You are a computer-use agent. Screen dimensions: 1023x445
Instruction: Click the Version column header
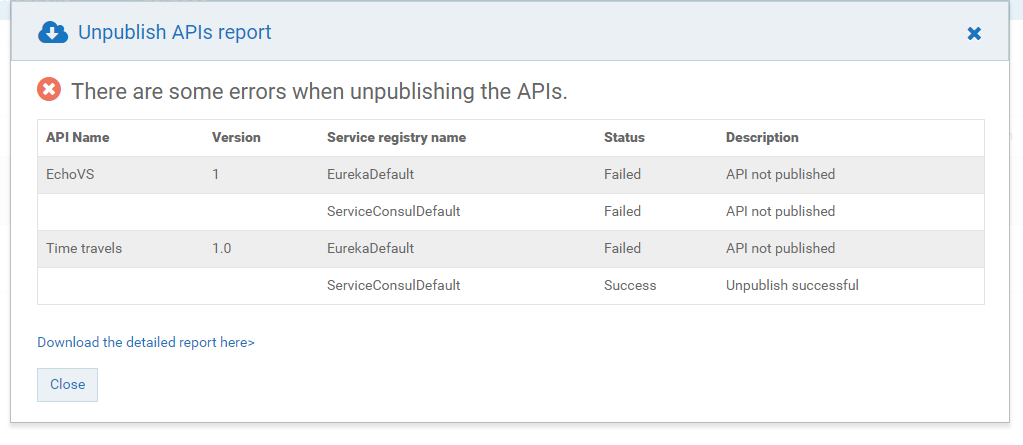236,138
